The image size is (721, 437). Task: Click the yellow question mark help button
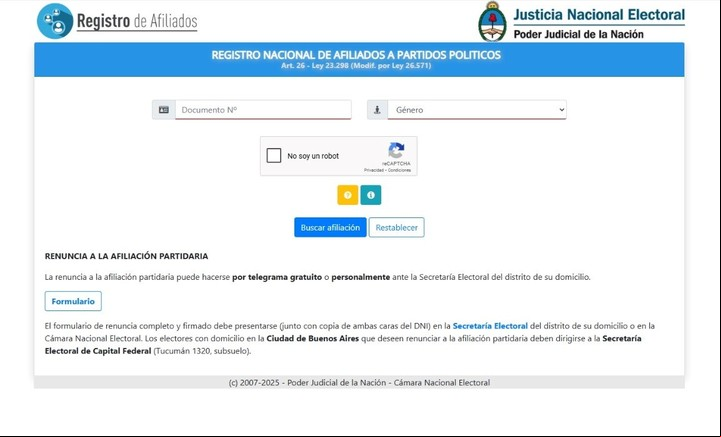point(348,195)
